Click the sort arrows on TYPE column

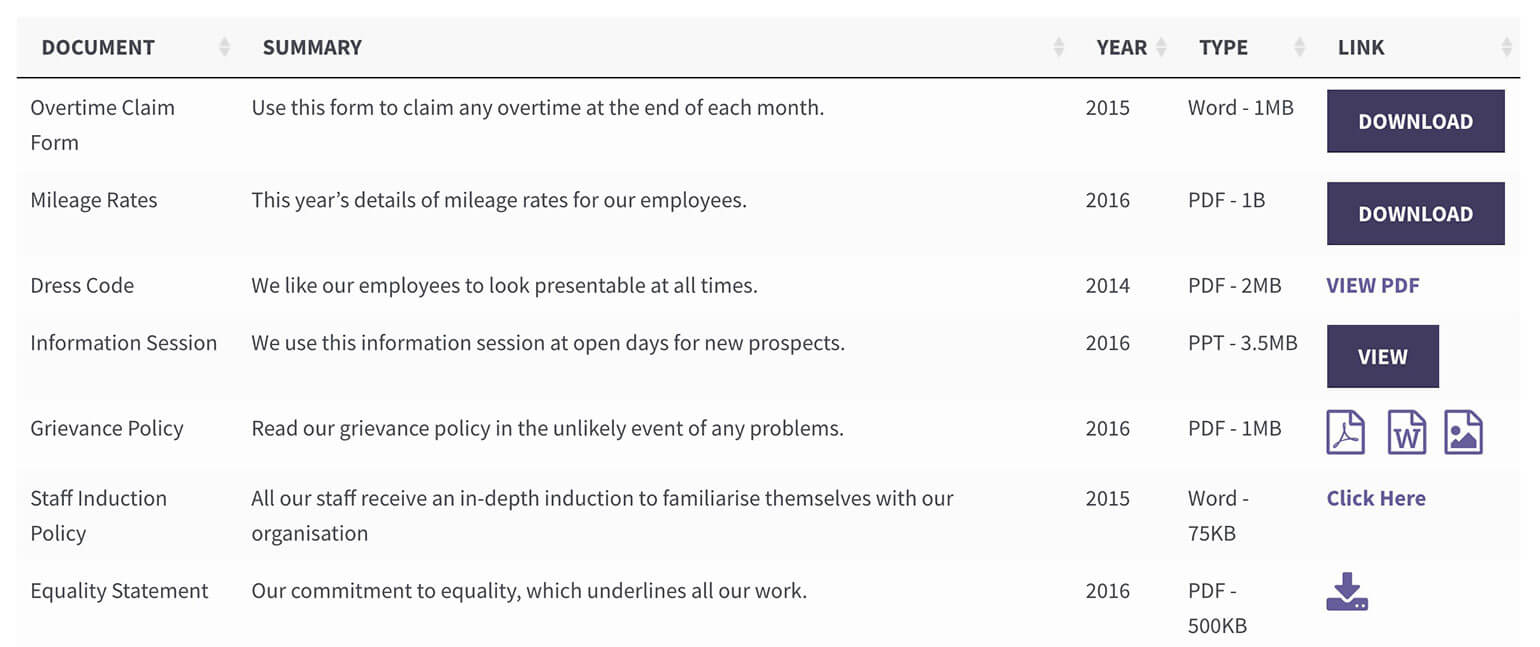click(x=1298, y=45)
